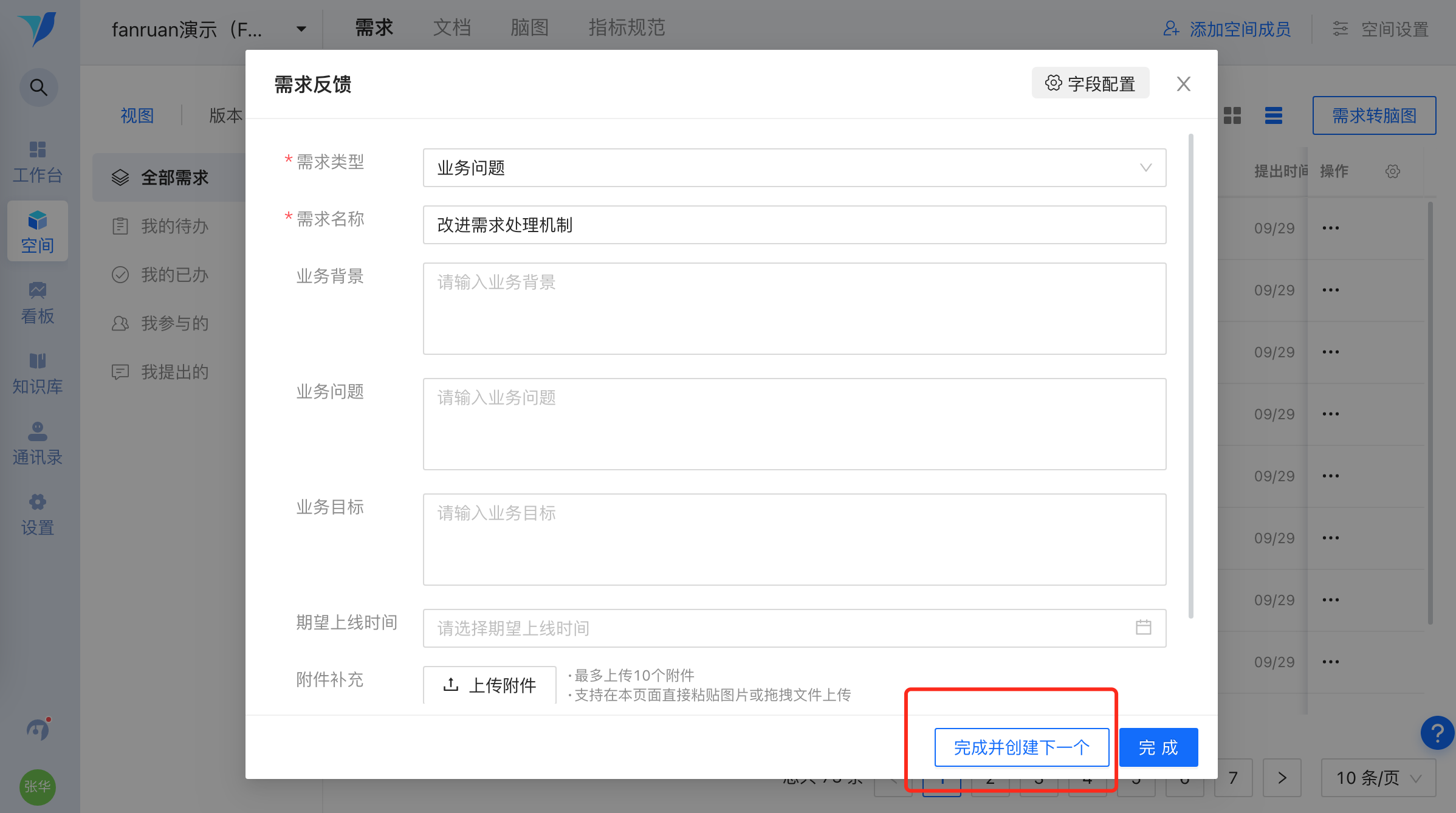Click the table column settings gear icon

click(1393, 171)
